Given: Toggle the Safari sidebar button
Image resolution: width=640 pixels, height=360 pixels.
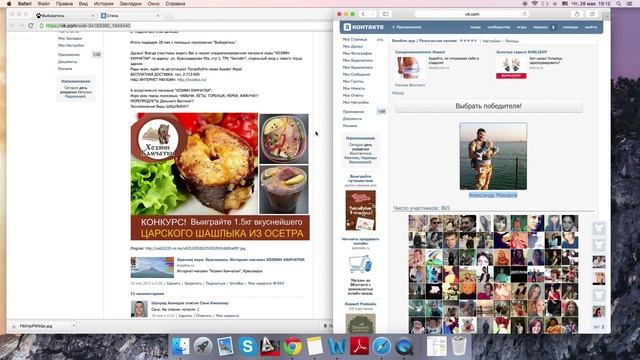Looking at the screenshot, I should click(385, 14).
